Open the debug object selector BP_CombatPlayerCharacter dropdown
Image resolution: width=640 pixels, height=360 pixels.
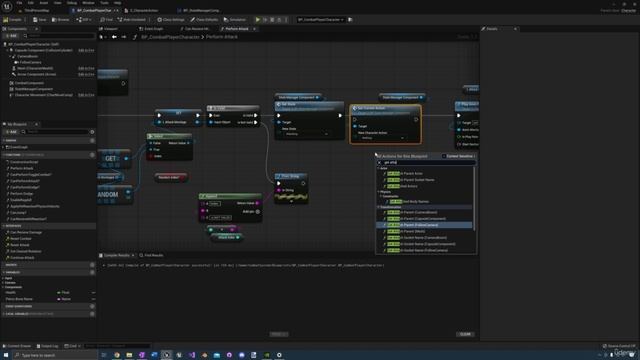(x=320, y=20)
